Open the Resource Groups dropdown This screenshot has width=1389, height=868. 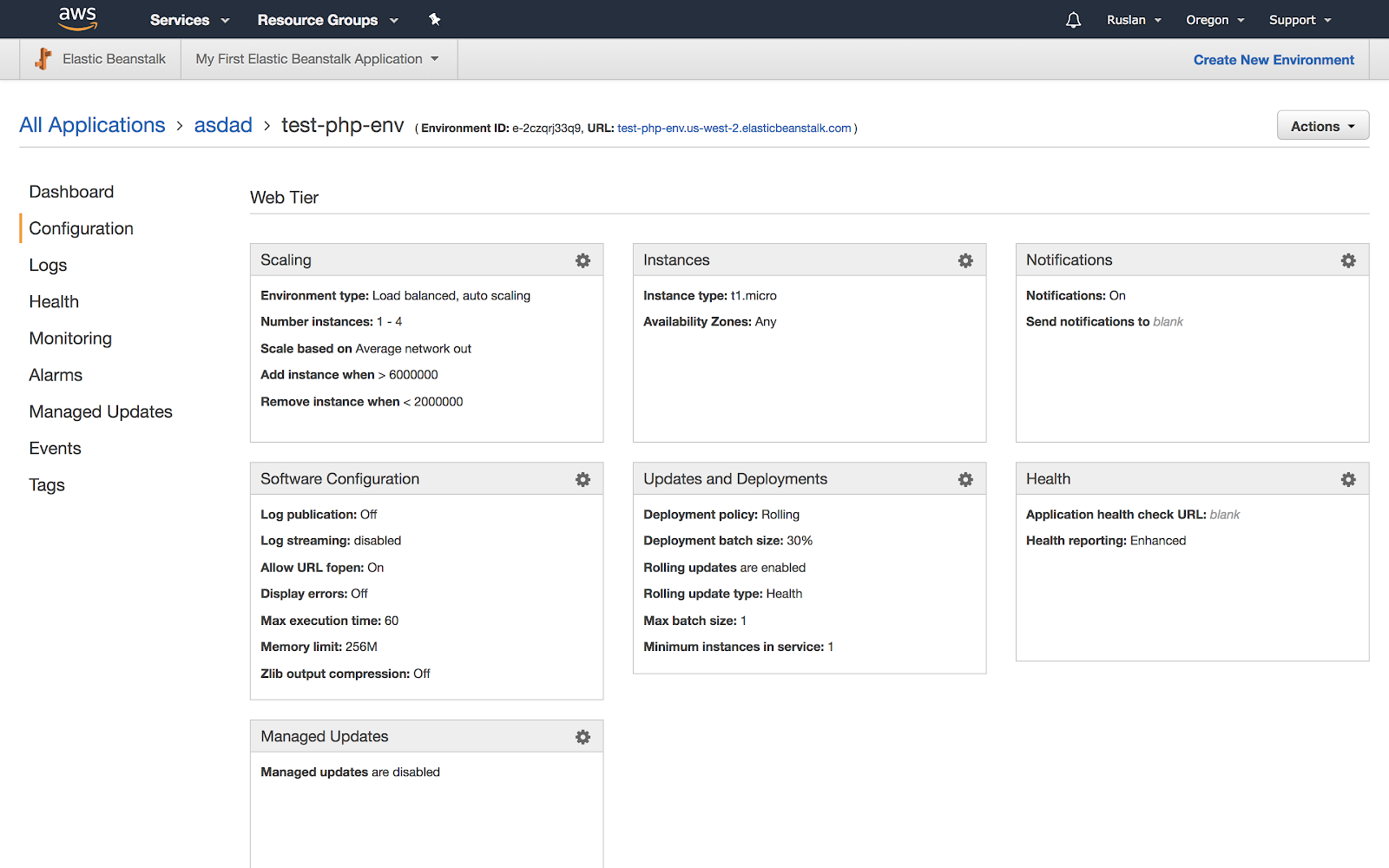click(327, 20)
